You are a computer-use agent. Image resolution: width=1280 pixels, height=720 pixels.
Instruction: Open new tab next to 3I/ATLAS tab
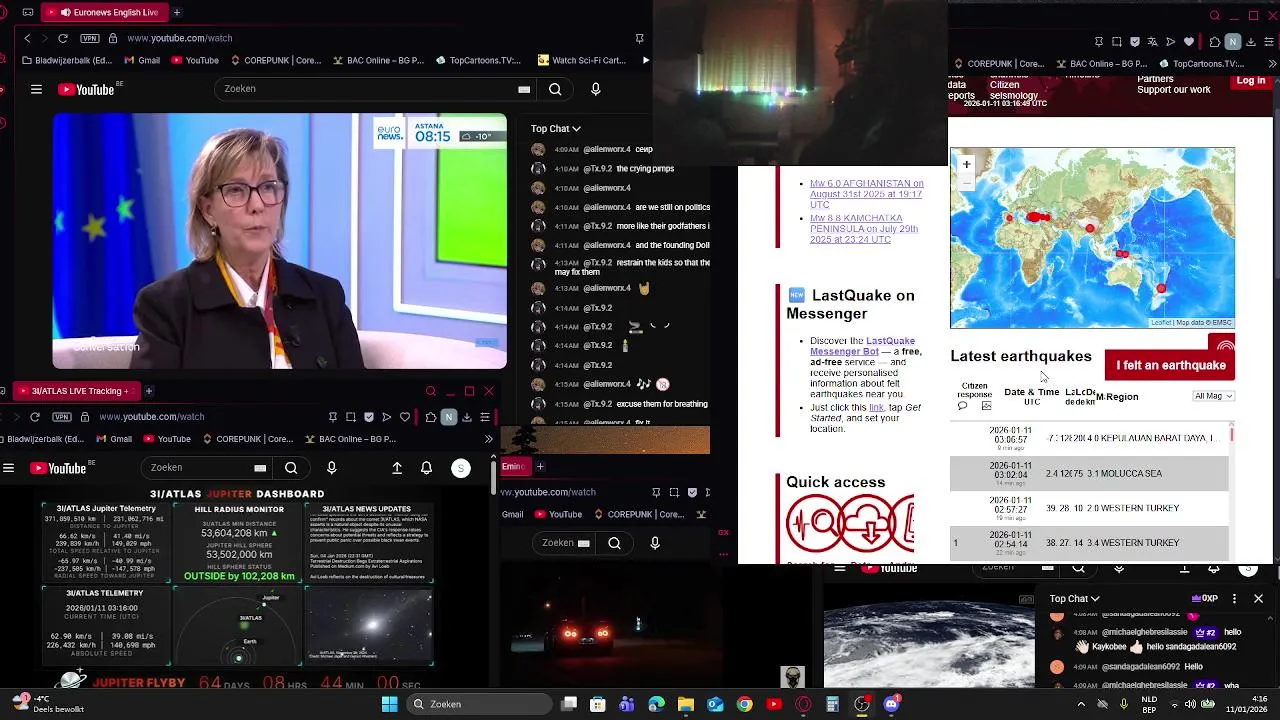[148, 391]
